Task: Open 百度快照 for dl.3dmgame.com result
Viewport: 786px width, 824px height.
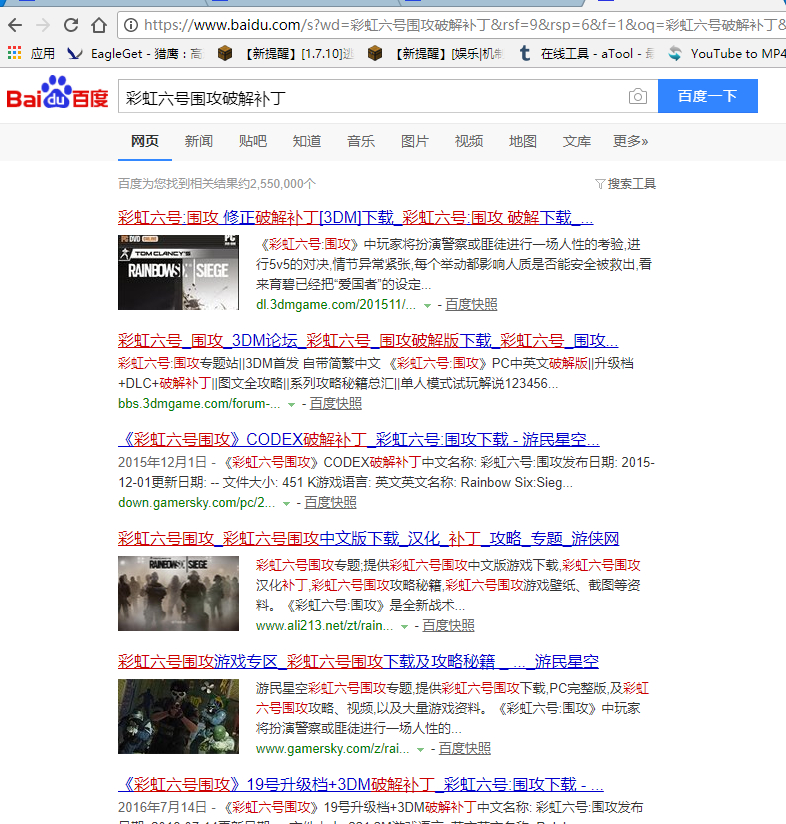Action: pos(471,304)
